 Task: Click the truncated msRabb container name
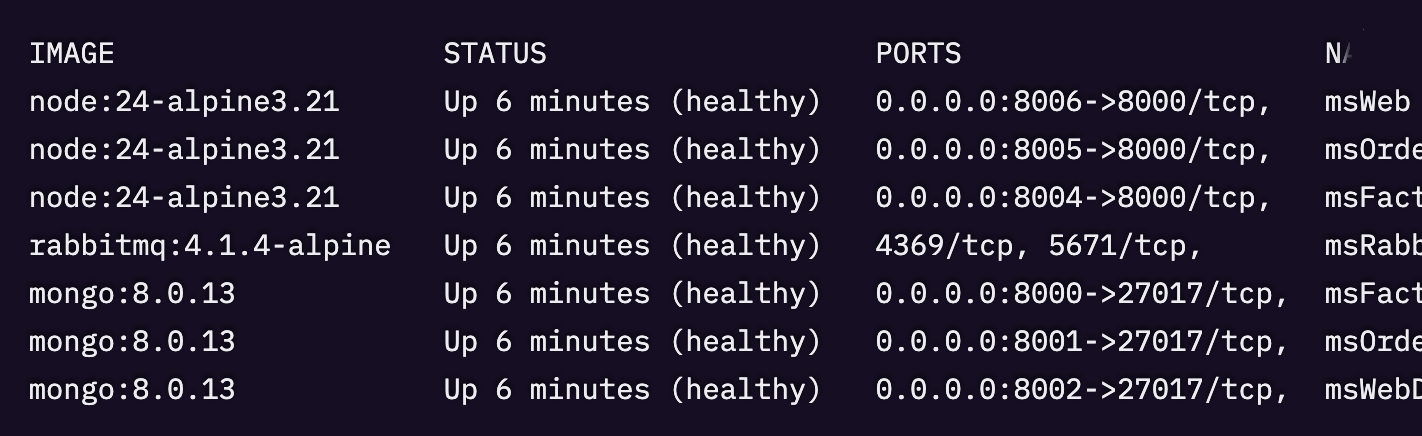point(1372,245)
